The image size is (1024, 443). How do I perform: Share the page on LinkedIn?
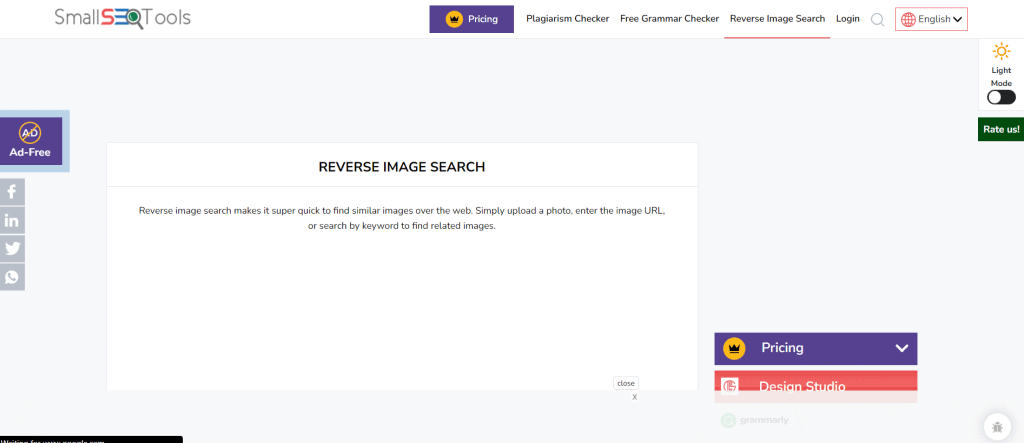tap(12, 220)
